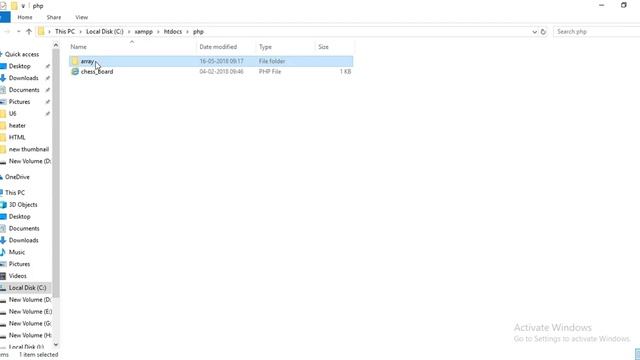Click the 1 KB size cell
Screen dimensions: 640x360
click(345, 71)
